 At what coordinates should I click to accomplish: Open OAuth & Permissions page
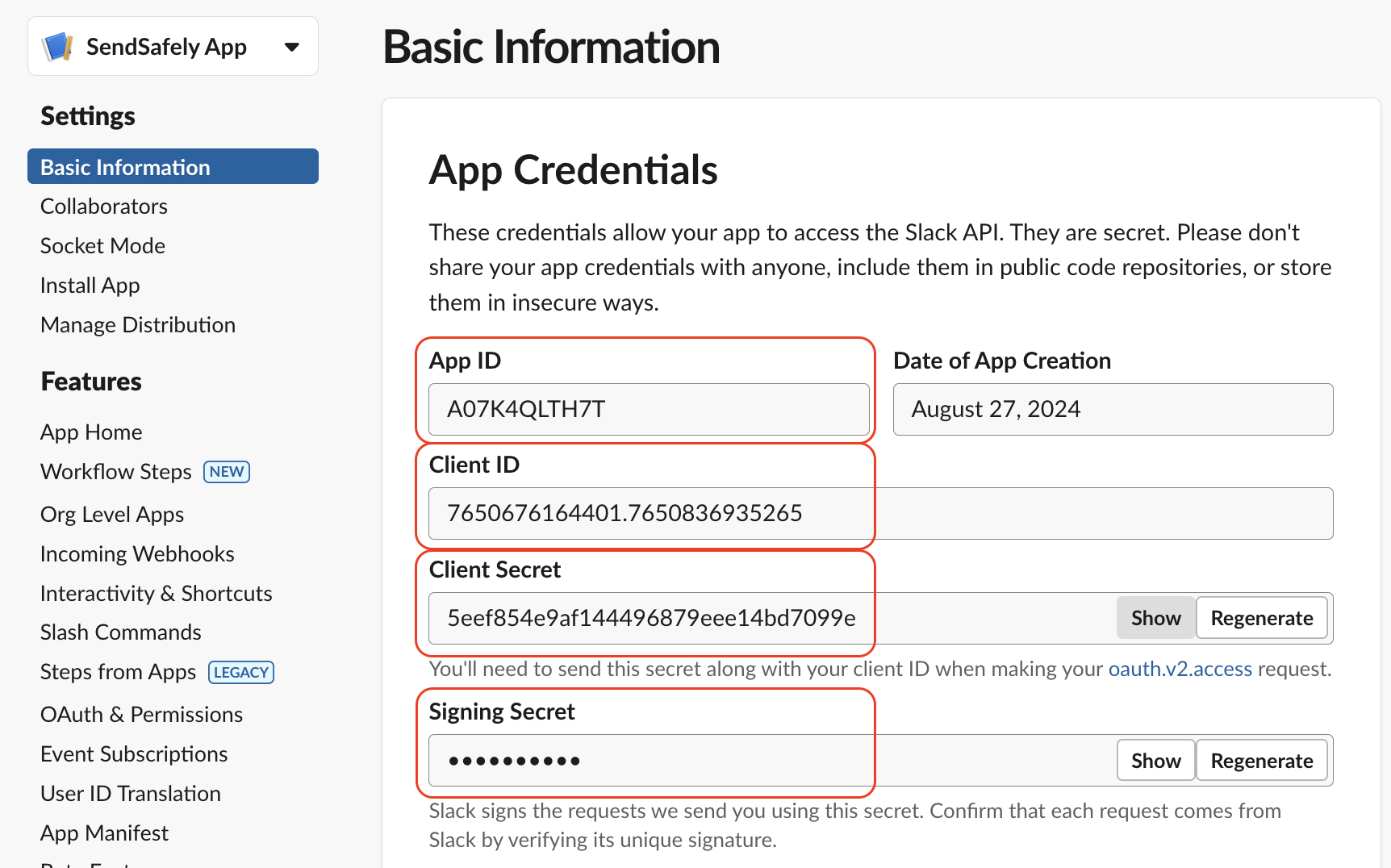point(141,715)
